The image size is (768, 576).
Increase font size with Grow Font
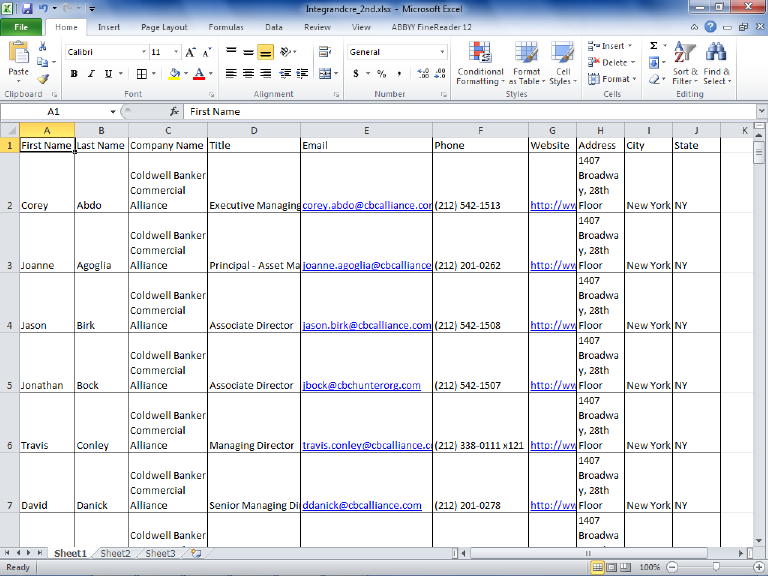click(190, 52)
